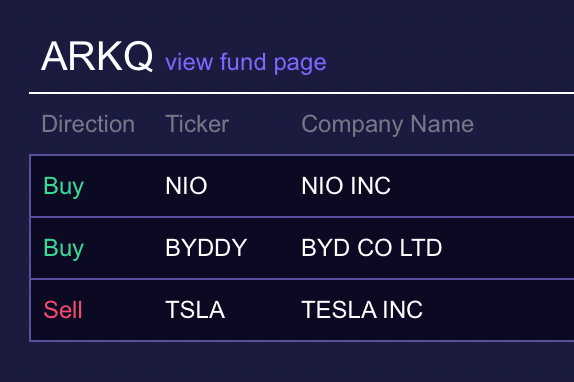The image size is (574, 382).
Task: Click the letter Q in ARKQ title
Action: pyautogui.click(x=138, y=56)
